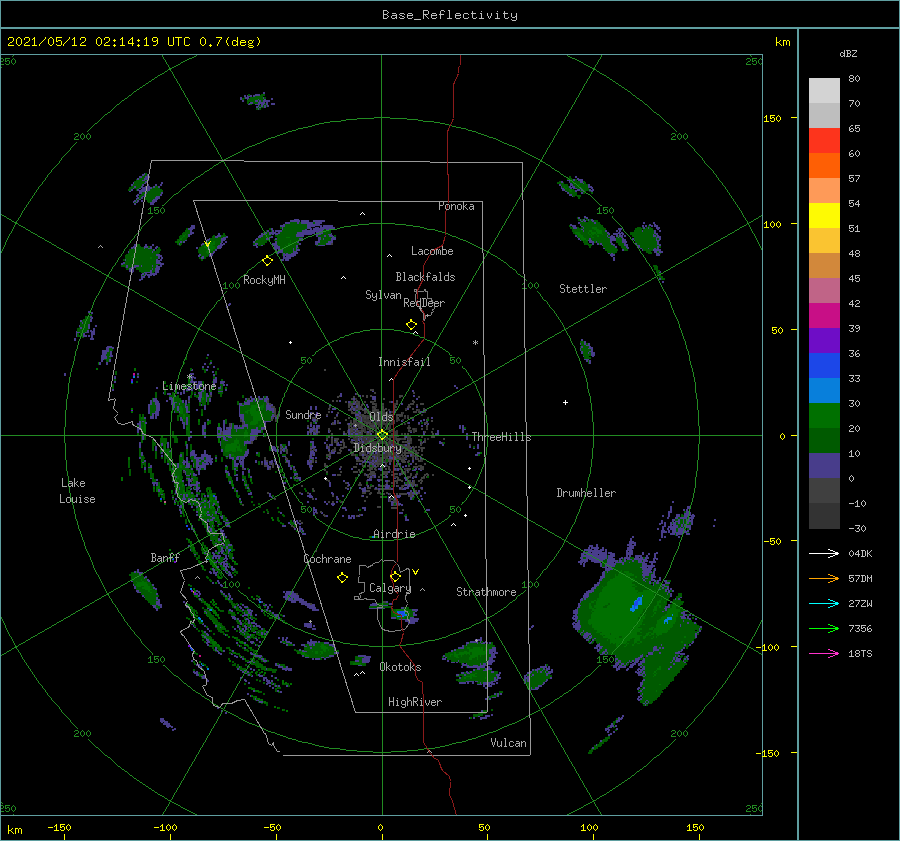Pick the light gray 70-80 dBZ swatch
Screen dimensions: 900x841
824,91
